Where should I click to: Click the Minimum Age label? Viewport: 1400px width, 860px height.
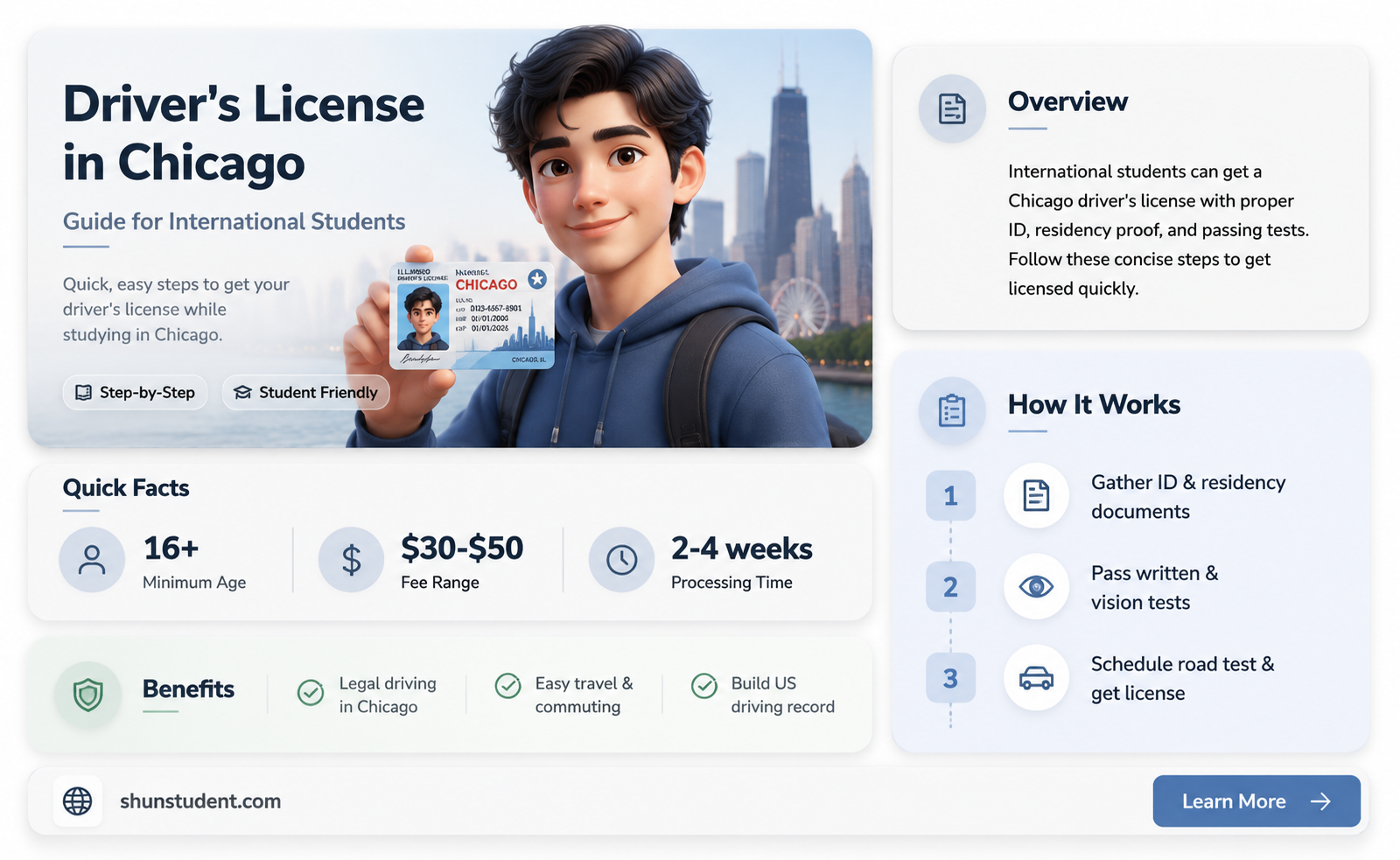coord(194,583)
